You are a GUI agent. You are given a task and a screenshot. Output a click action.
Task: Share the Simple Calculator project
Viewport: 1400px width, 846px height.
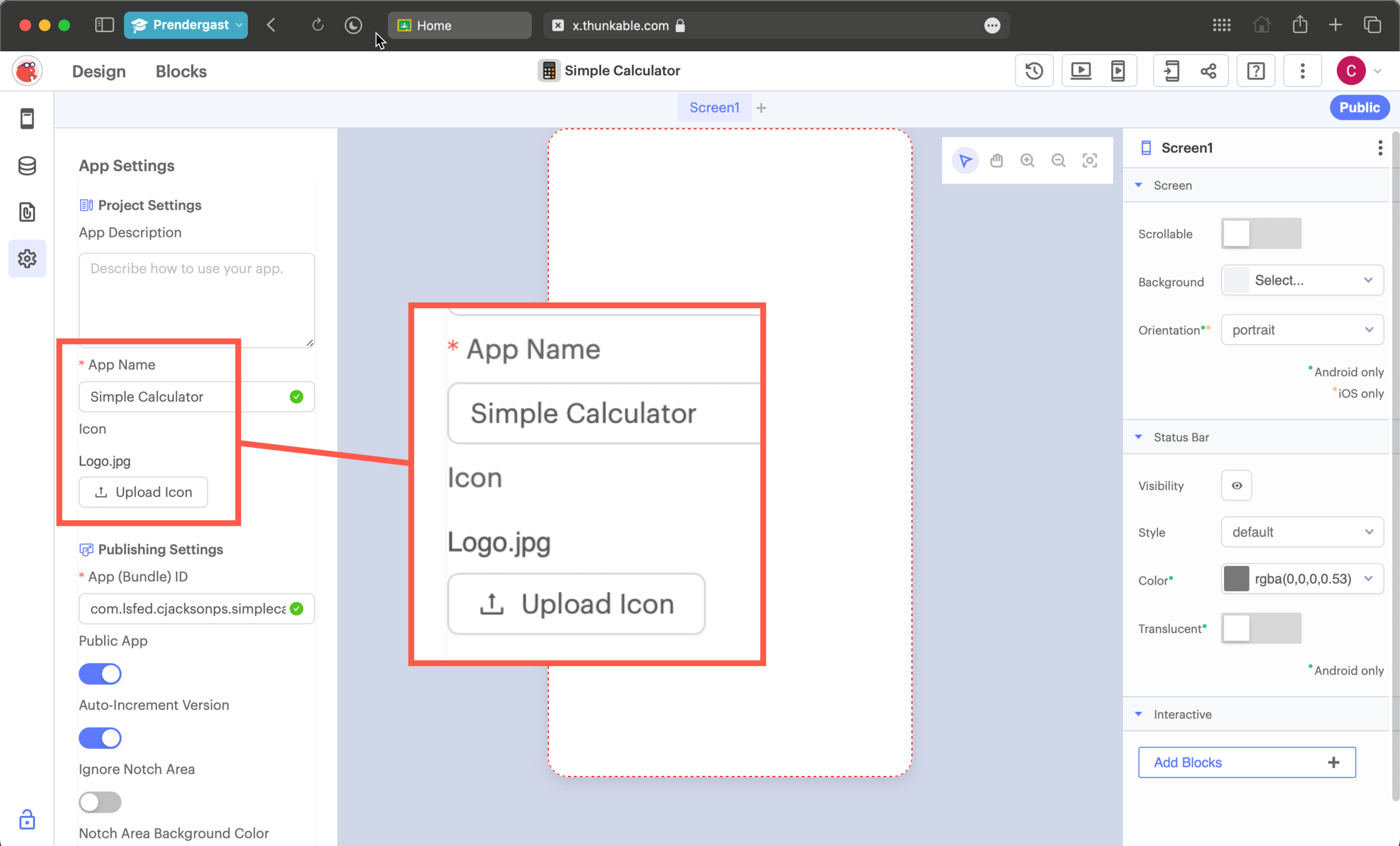pos(1209,70)
